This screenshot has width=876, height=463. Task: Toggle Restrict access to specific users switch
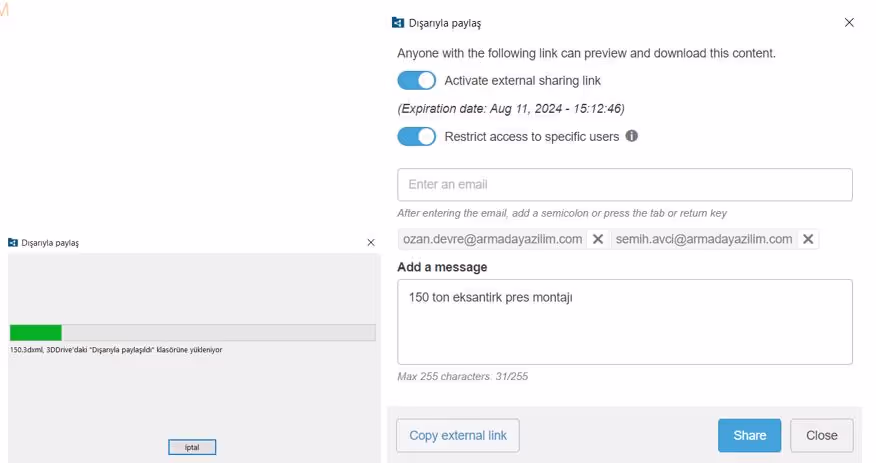point(416,136)
